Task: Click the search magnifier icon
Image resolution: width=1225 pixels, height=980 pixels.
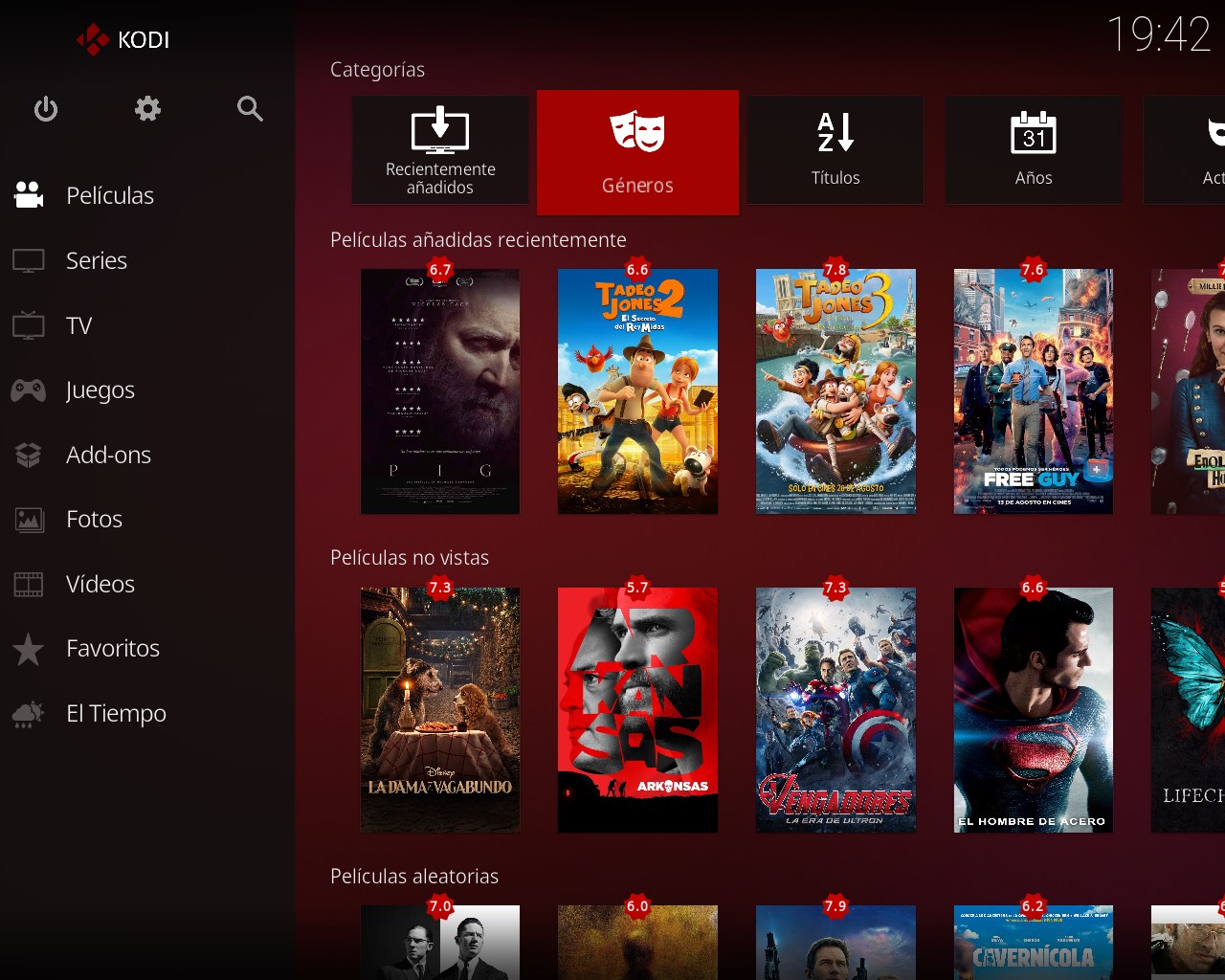Action: 250,109
